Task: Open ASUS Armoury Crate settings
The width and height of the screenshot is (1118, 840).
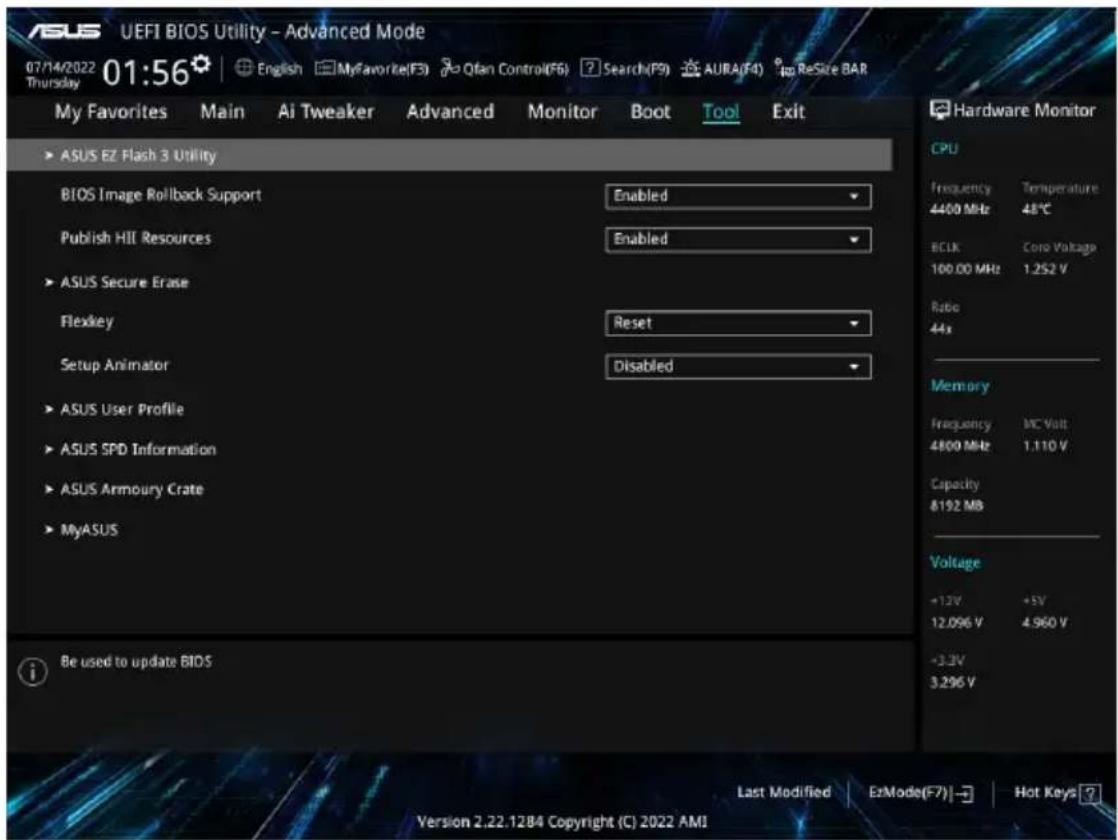Action: pos(131,489)
